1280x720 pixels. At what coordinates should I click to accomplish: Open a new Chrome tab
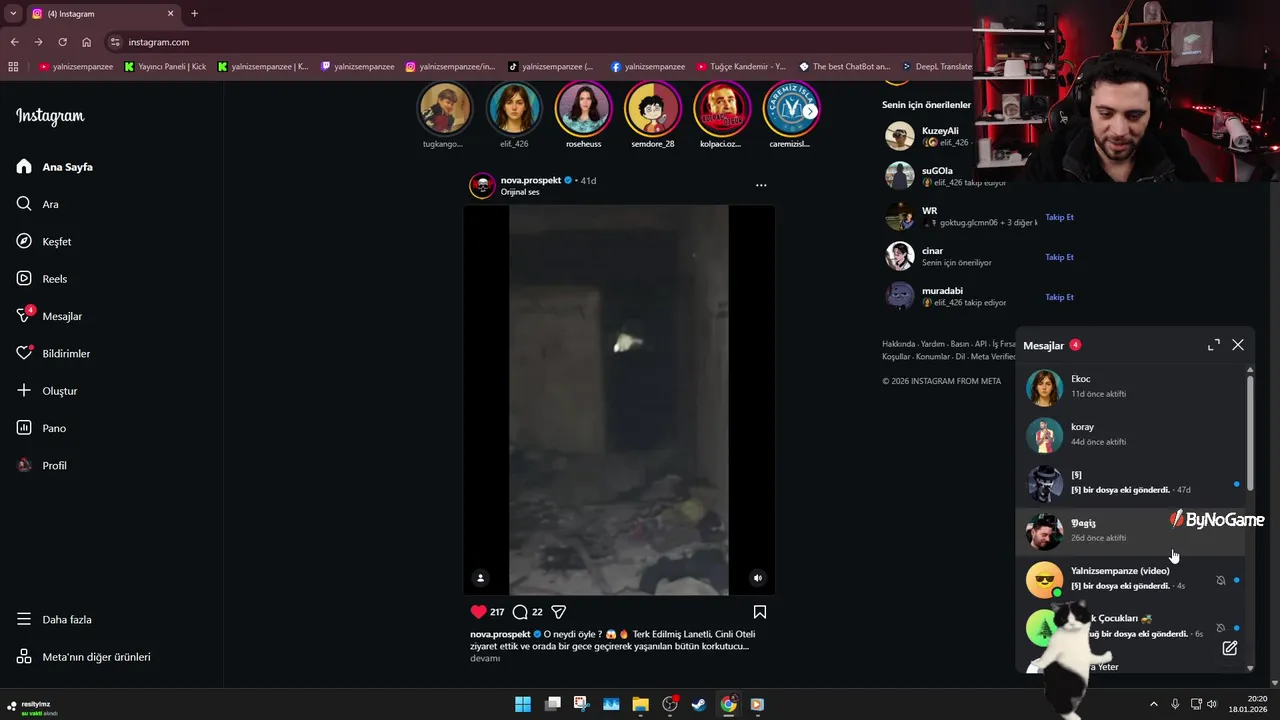[x=194, y=14]
